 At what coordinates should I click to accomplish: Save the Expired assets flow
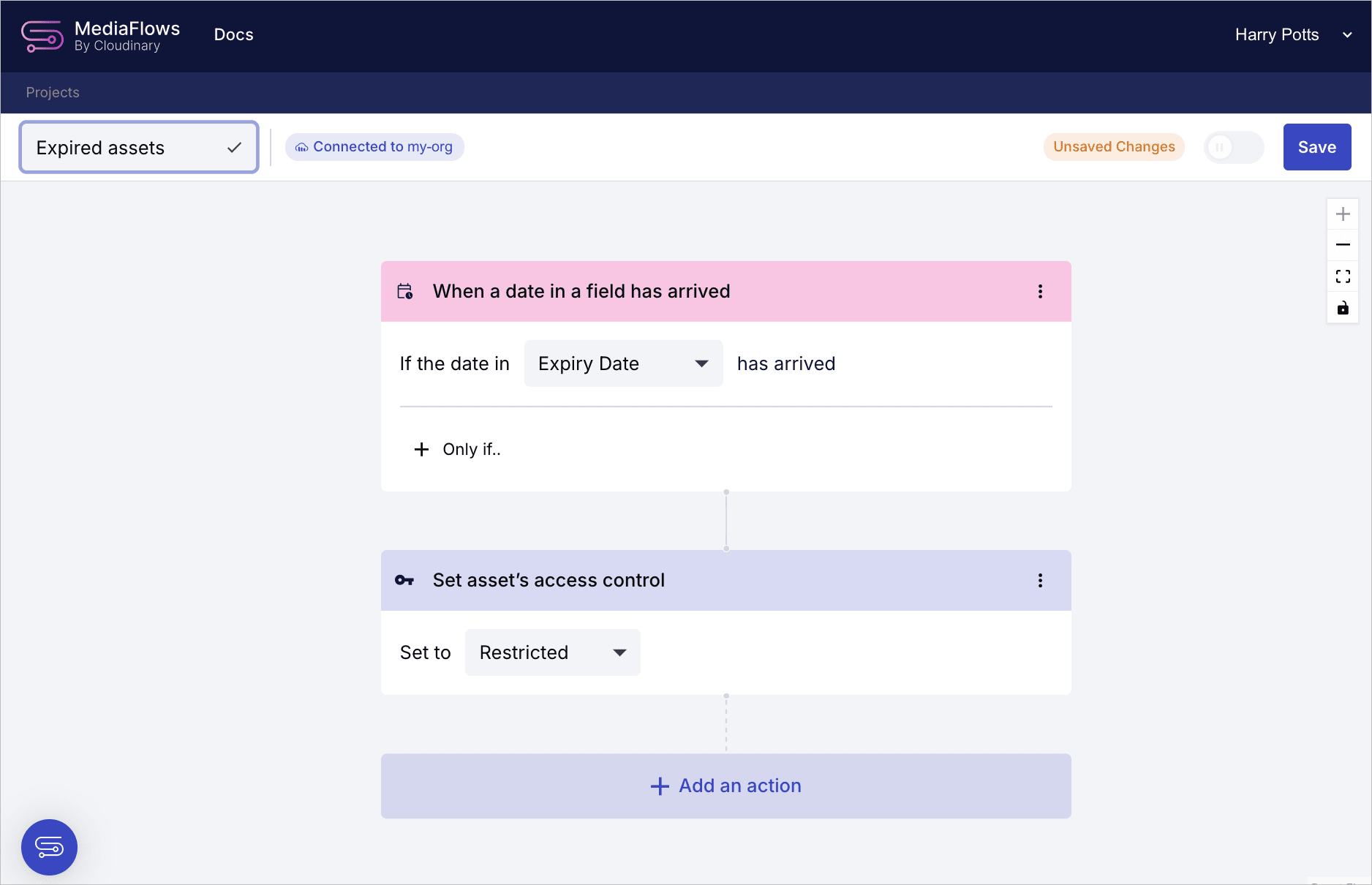click(1316, 146)
